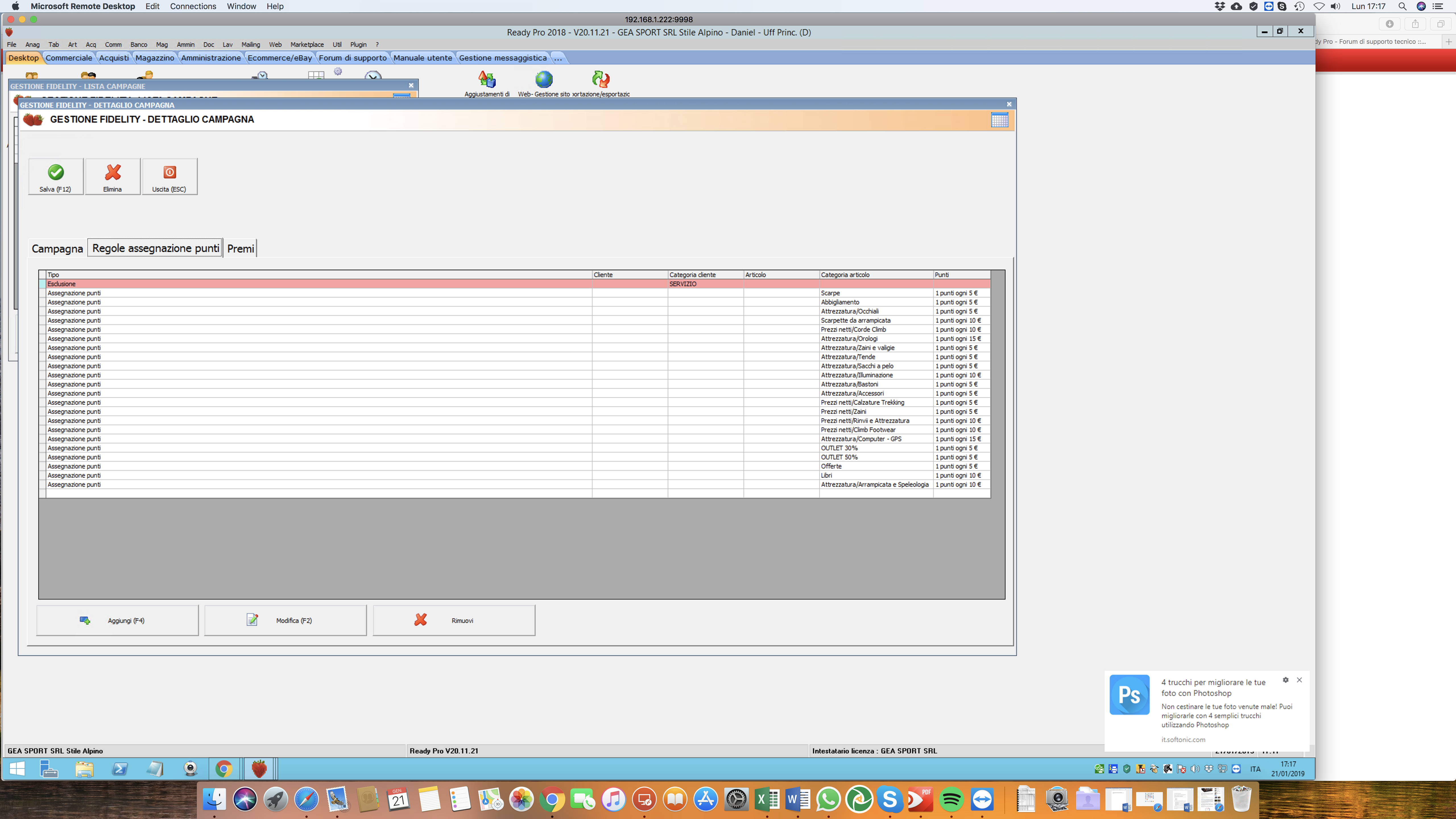Screen dimensions: 1456x819
Task: Open the Mailing menu
Action: point(250,45)
